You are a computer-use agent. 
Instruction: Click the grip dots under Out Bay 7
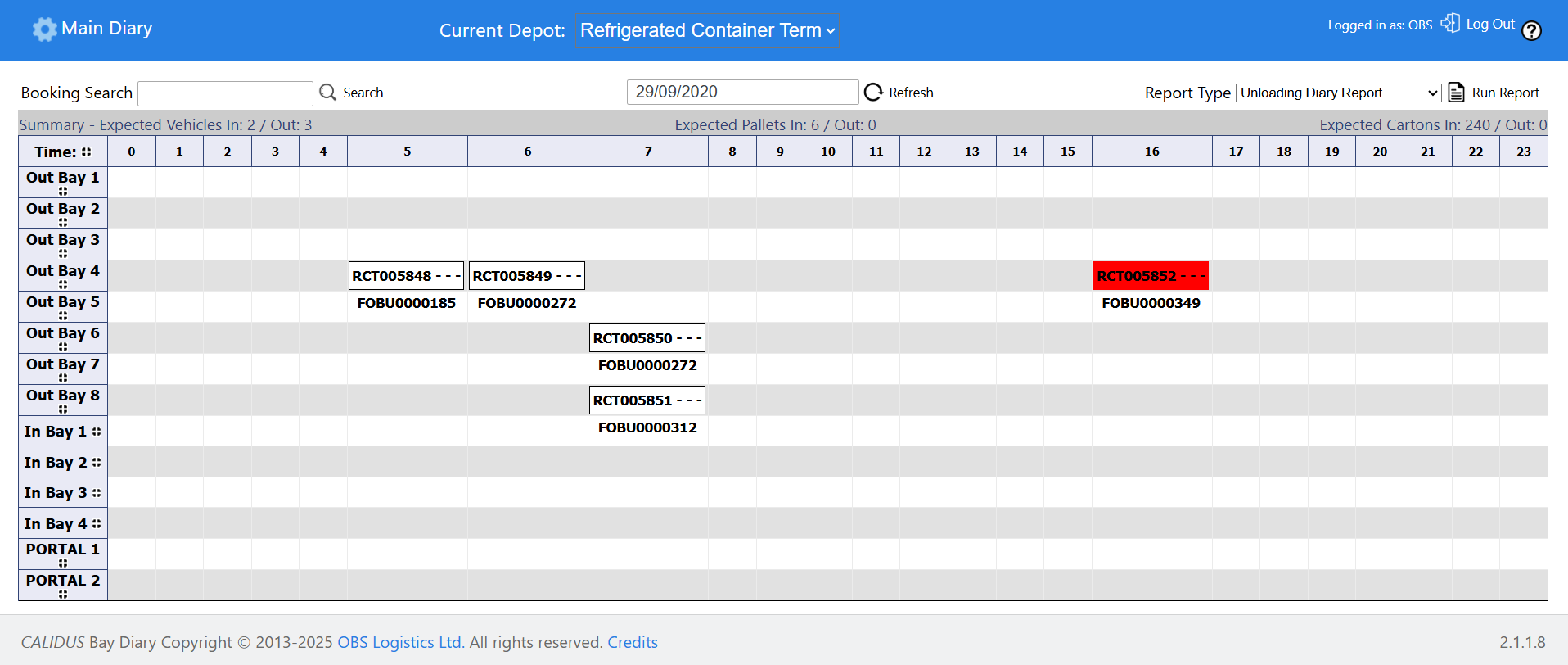coord(63,378)
